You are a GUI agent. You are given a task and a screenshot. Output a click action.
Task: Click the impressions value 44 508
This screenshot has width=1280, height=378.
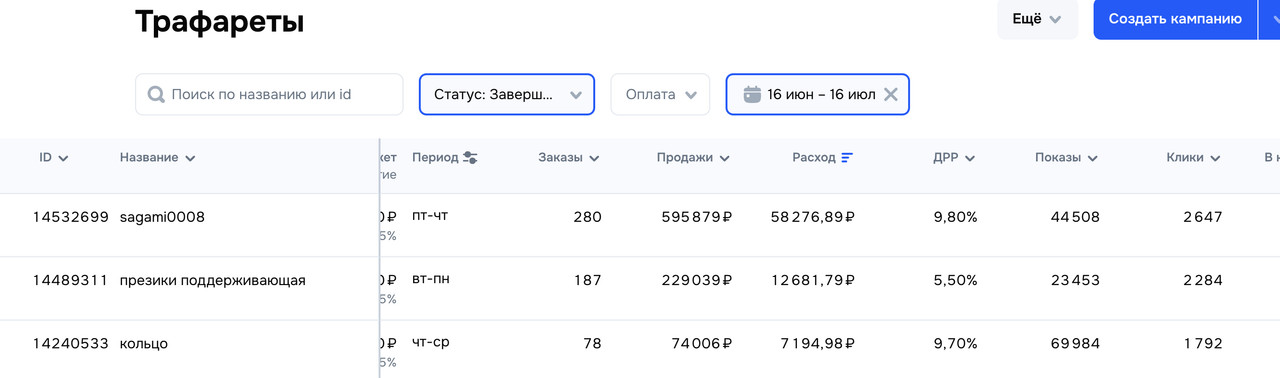(1075, 217)
